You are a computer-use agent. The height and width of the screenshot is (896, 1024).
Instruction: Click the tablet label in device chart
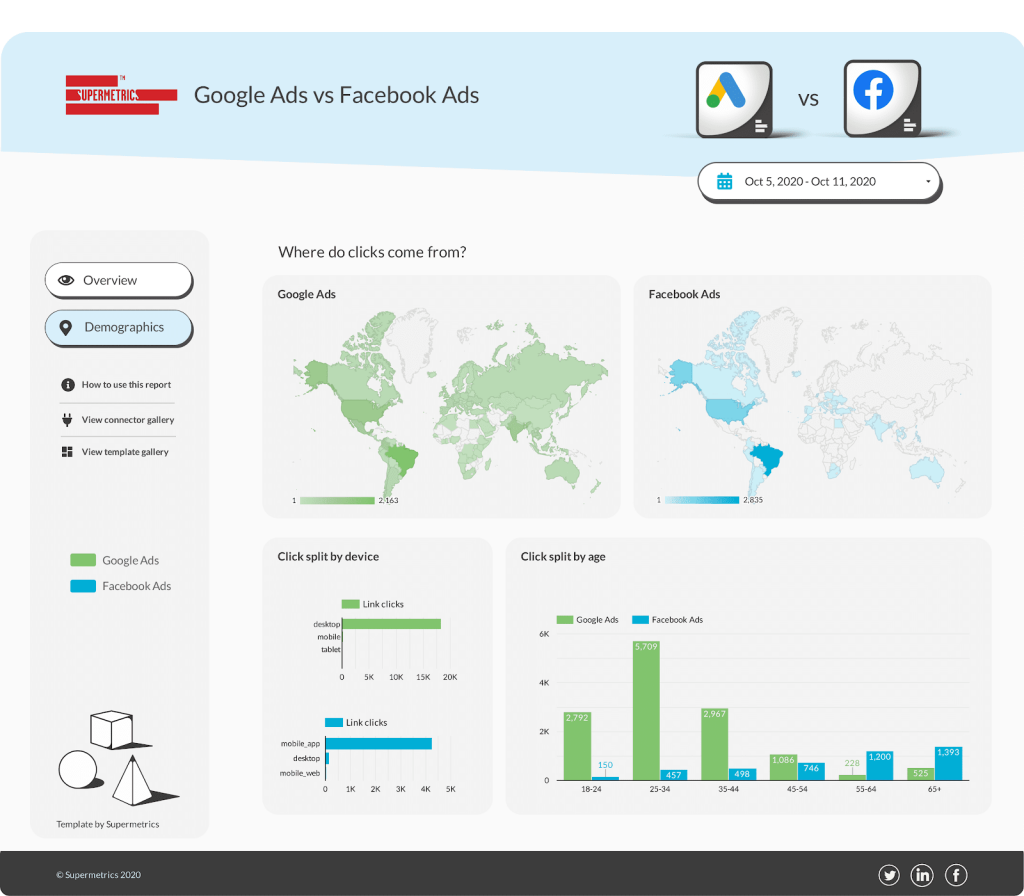click(x=330, y=649)
